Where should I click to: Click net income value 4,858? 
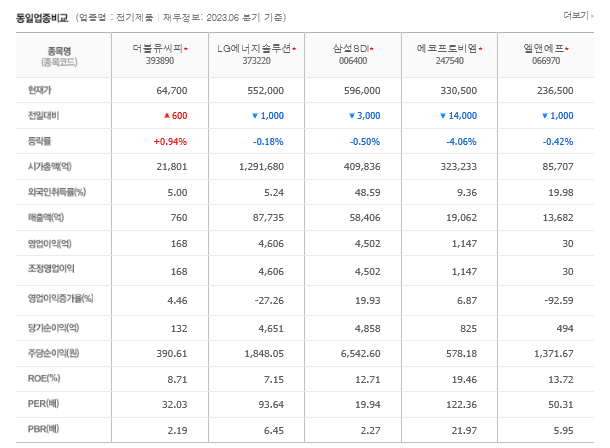click(368, 329)
